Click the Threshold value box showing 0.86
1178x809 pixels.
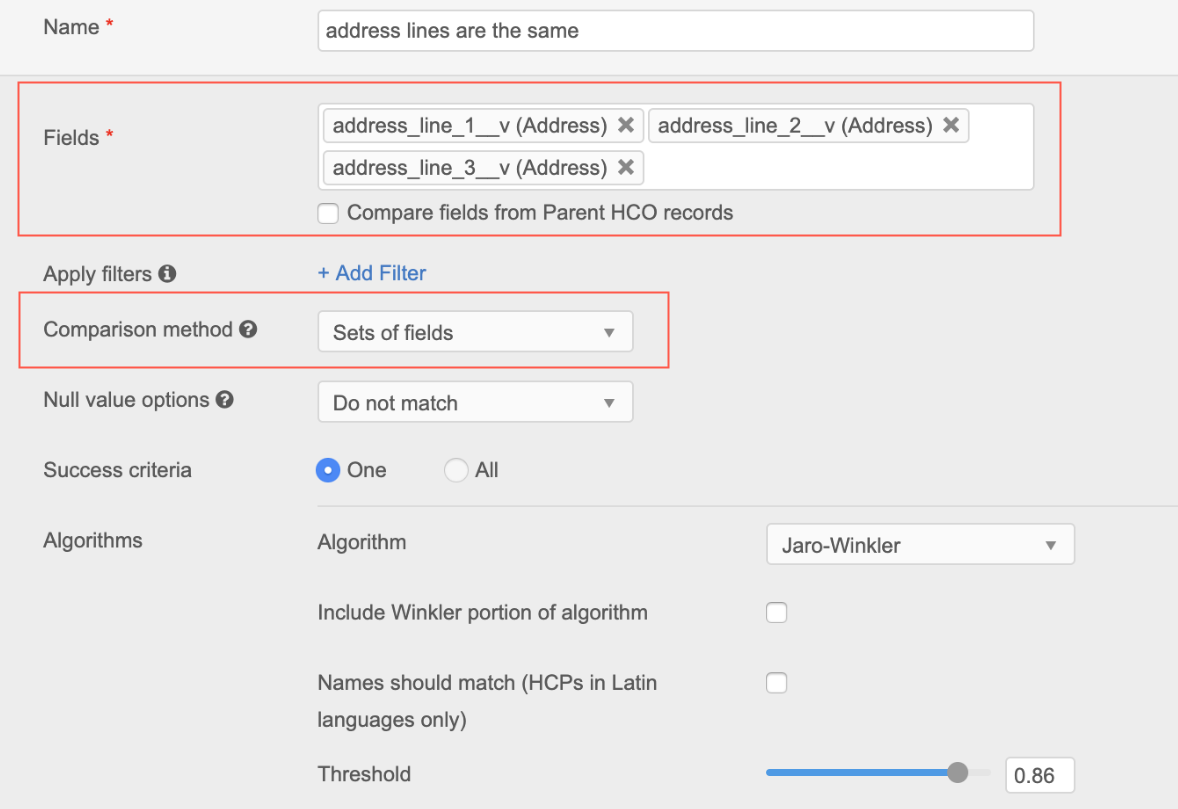pos(1039,775)
